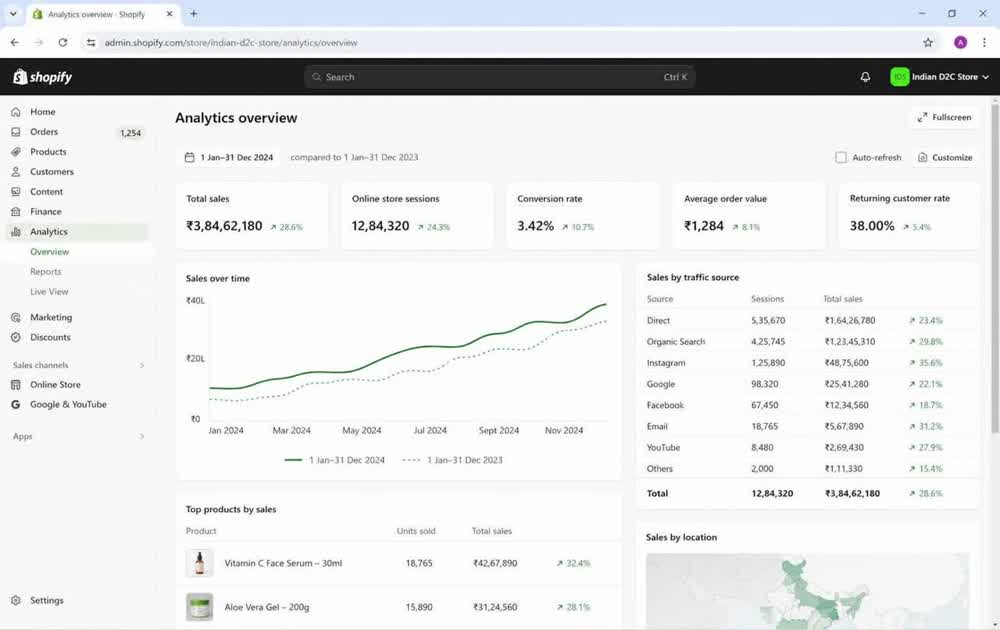1000x630 pixels.
Task: Open the 1 Jan–31 Dec 2024 date picker
Action: 229,157
